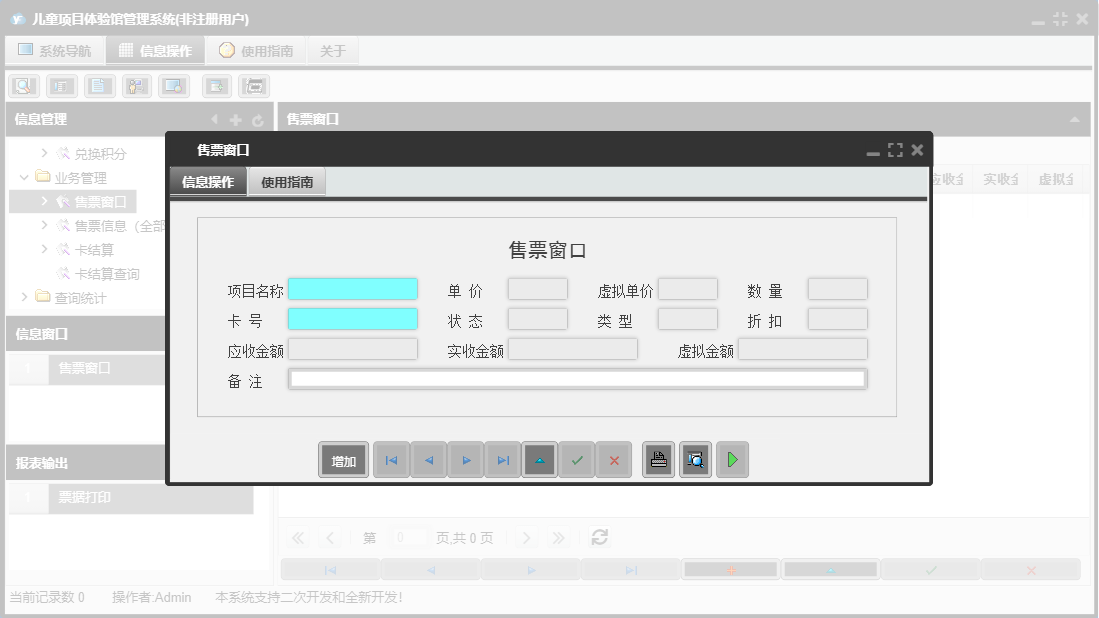Confirm the record with the green checkmark icon
The width and height of the screenshot is (1099, 618).
(x=577, y=459)
